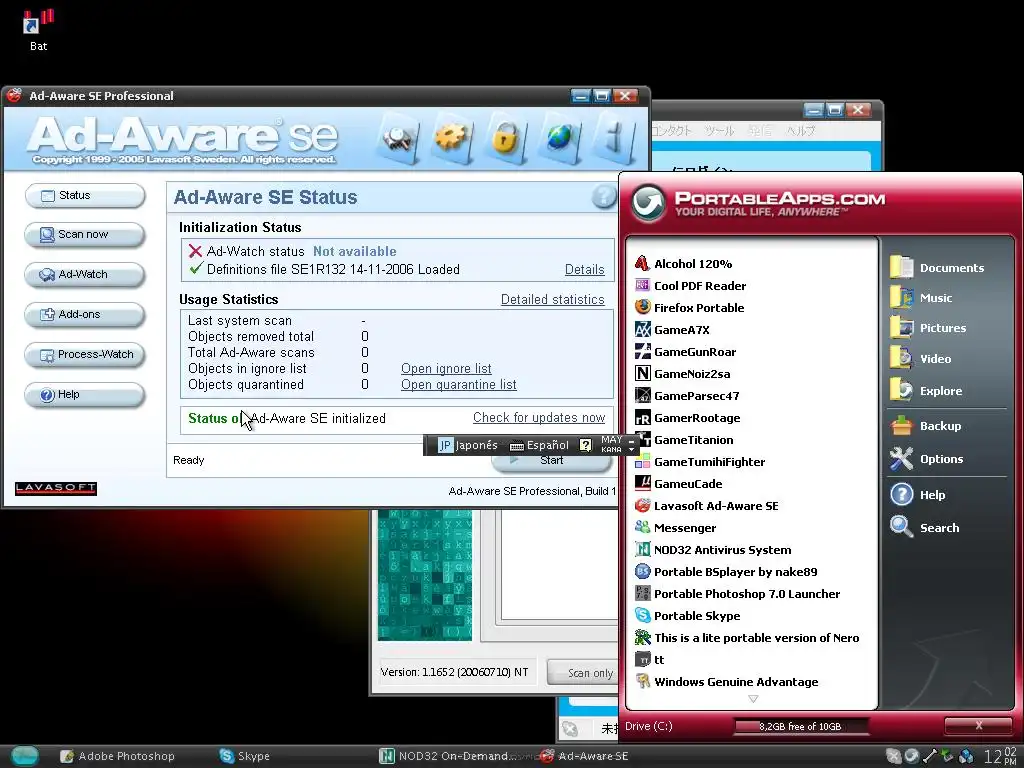Open Process-Watch in Ad-Aware sidebar

click(x=85, y=355)
